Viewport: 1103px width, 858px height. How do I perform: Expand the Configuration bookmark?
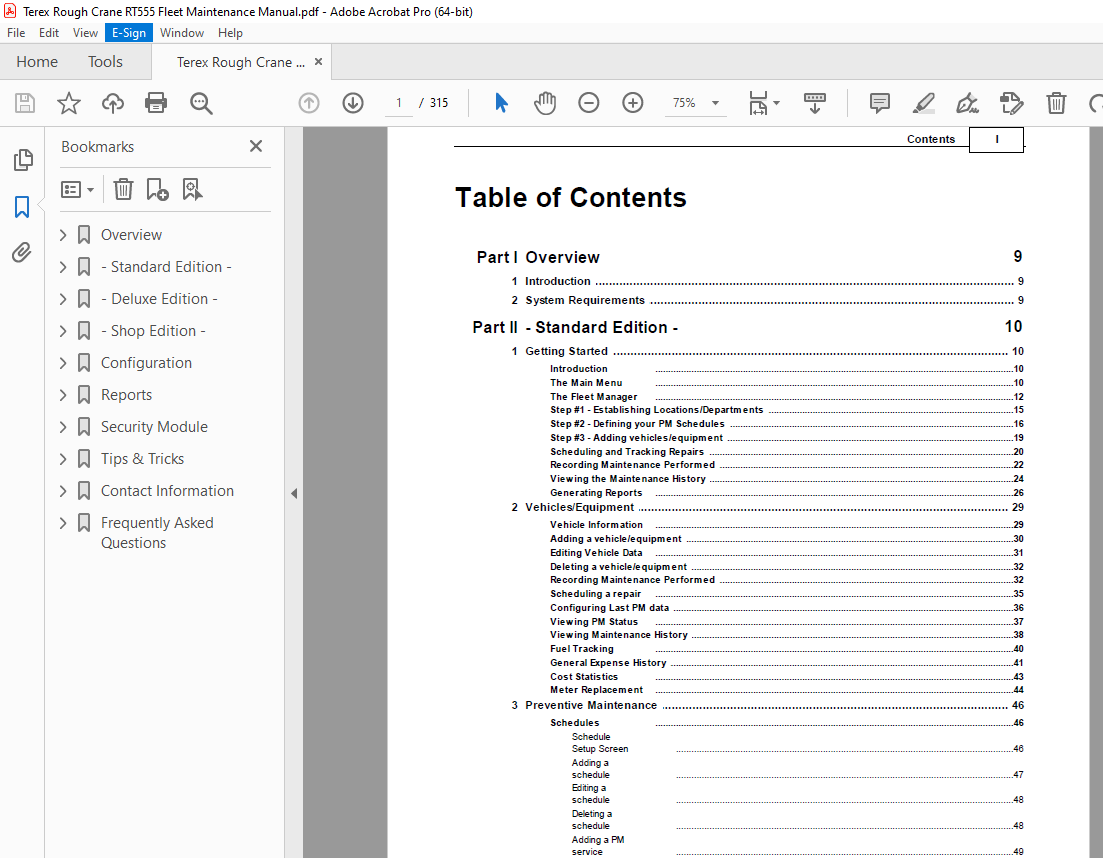tap(63, 363)
